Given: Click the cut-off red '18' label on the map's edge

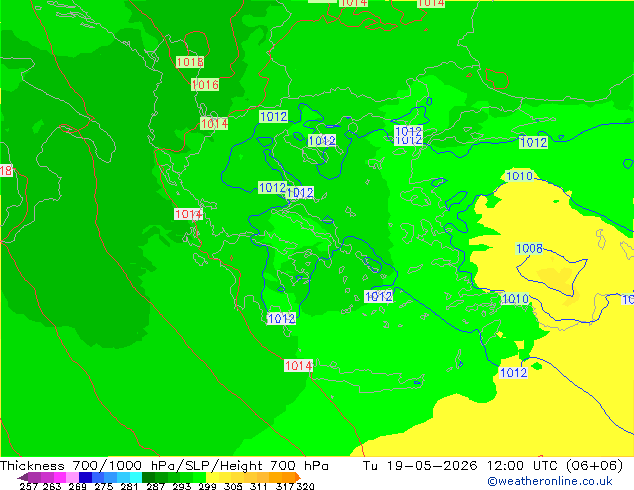Looking at the screenshot, I should coord(6,171).
